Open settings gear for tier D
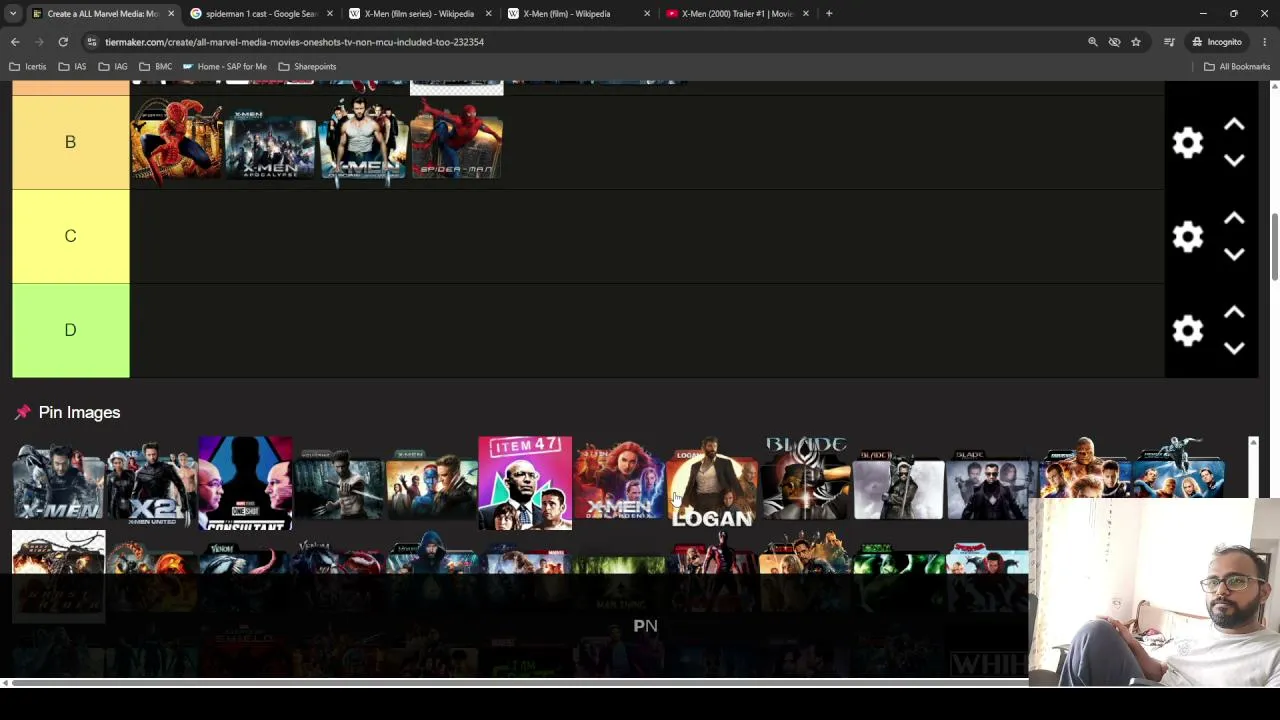This screenshot has width=1280, height=720. pyautogui.click(x=1187, y=331)
